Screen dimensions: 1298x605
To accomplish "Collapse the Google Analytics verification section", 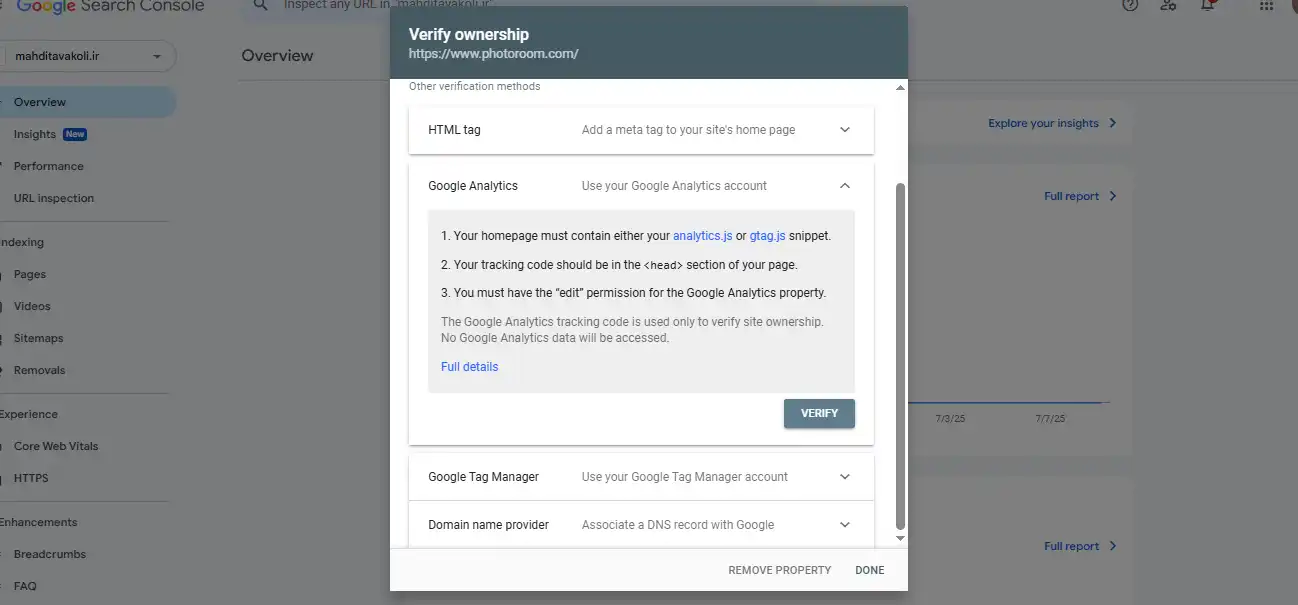I will coord(844,186).
